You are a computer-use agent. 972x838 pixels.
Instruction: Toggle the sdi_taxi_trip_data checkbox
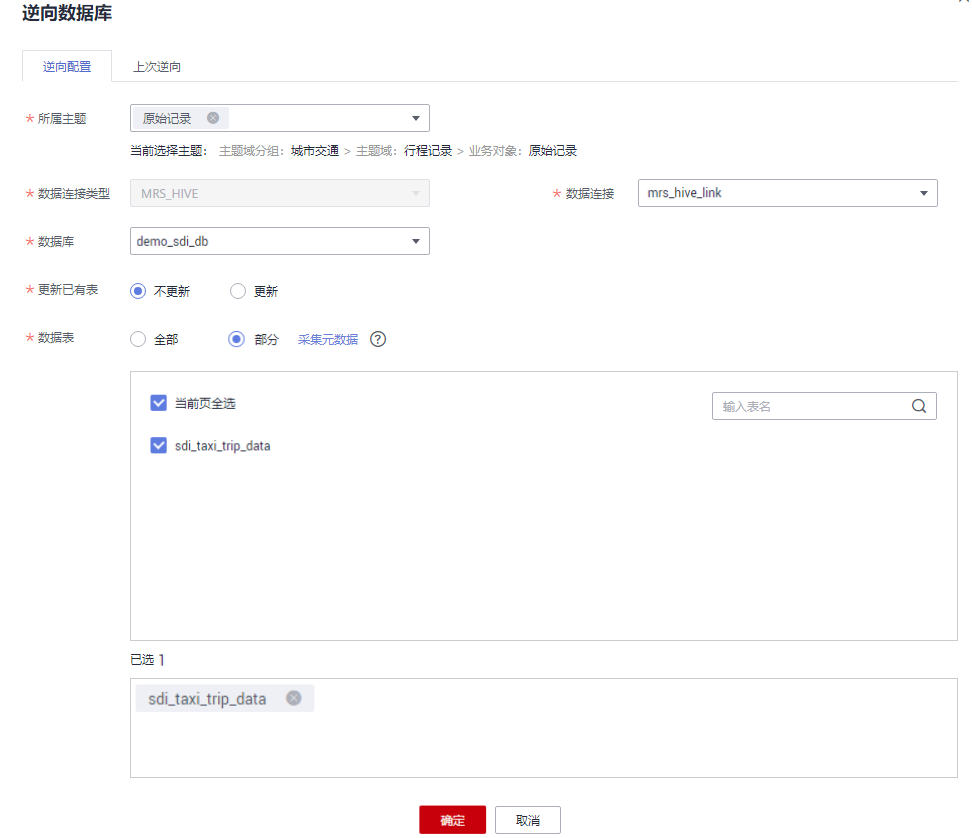pyautogui.click(x=158, y=446)
